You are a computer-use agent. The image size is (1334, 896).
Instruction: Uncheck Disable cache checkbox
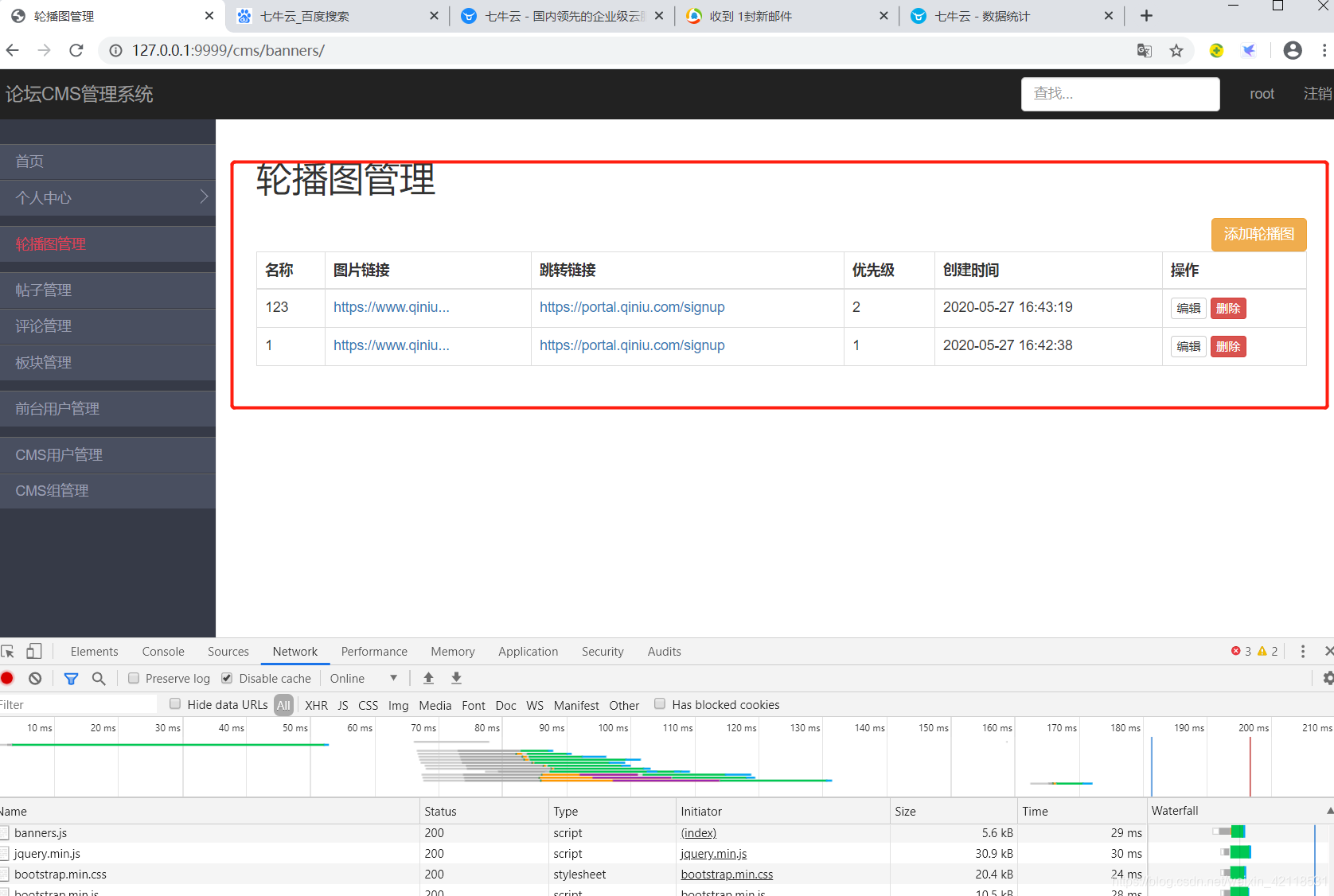(x=227, y=678)
